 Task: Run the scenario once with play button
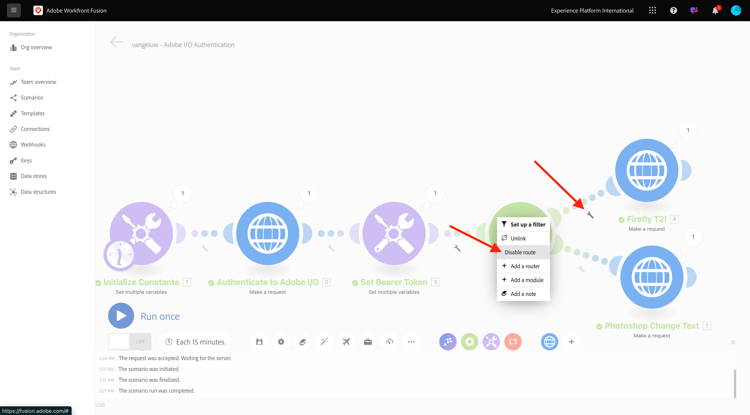click(x=121, y=316)
